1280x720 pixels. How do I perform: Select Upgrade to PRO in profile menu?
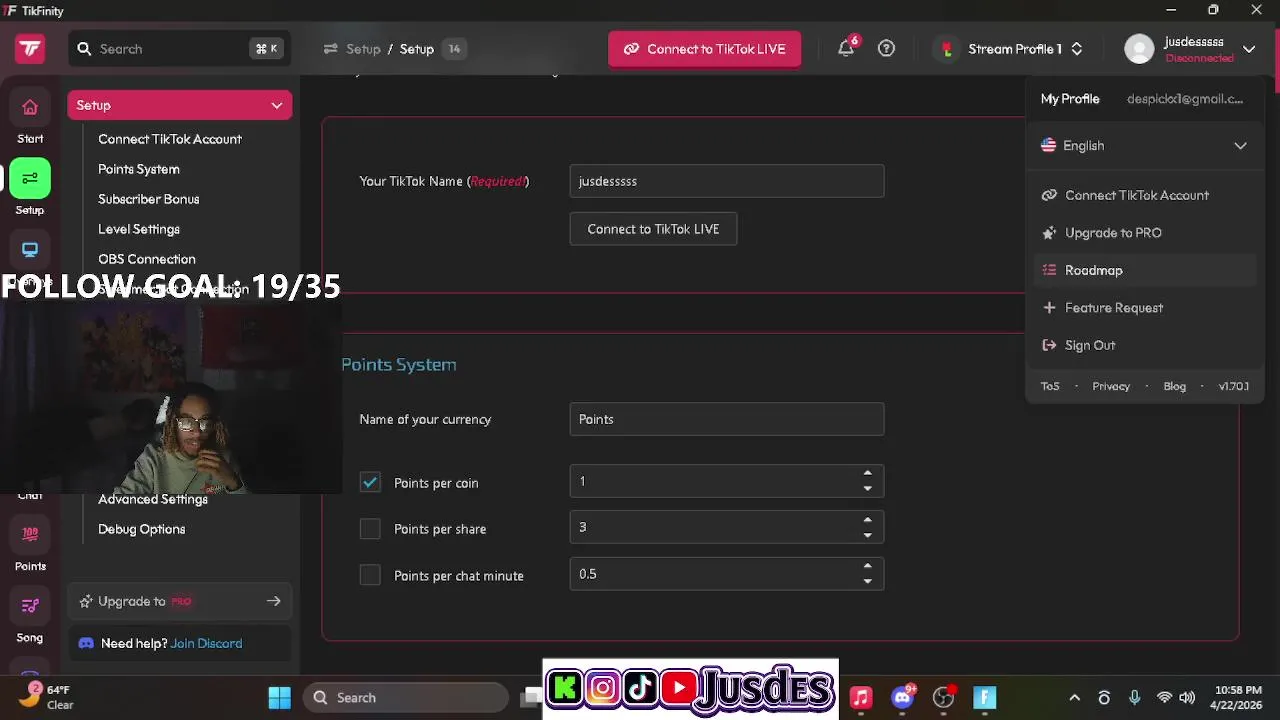point(1144,233)
